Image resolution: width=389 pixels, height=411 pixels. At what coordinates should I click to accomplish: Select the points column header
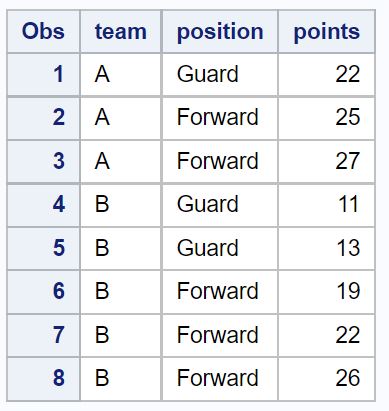coord(327,31)
